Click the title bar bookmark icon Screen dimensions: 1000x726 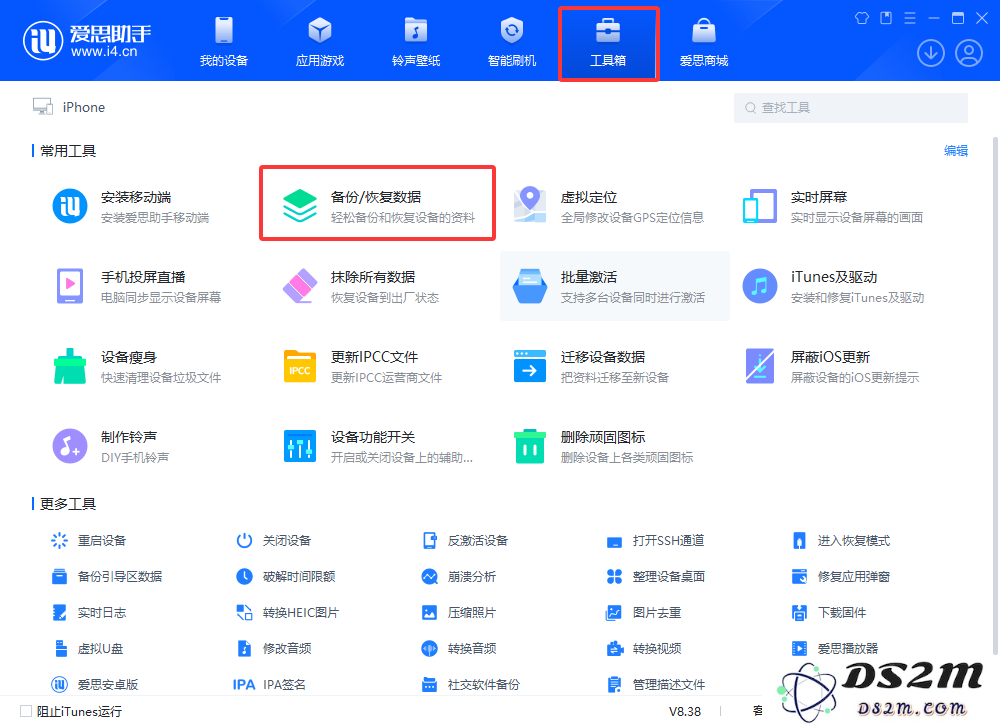(886, 18)
